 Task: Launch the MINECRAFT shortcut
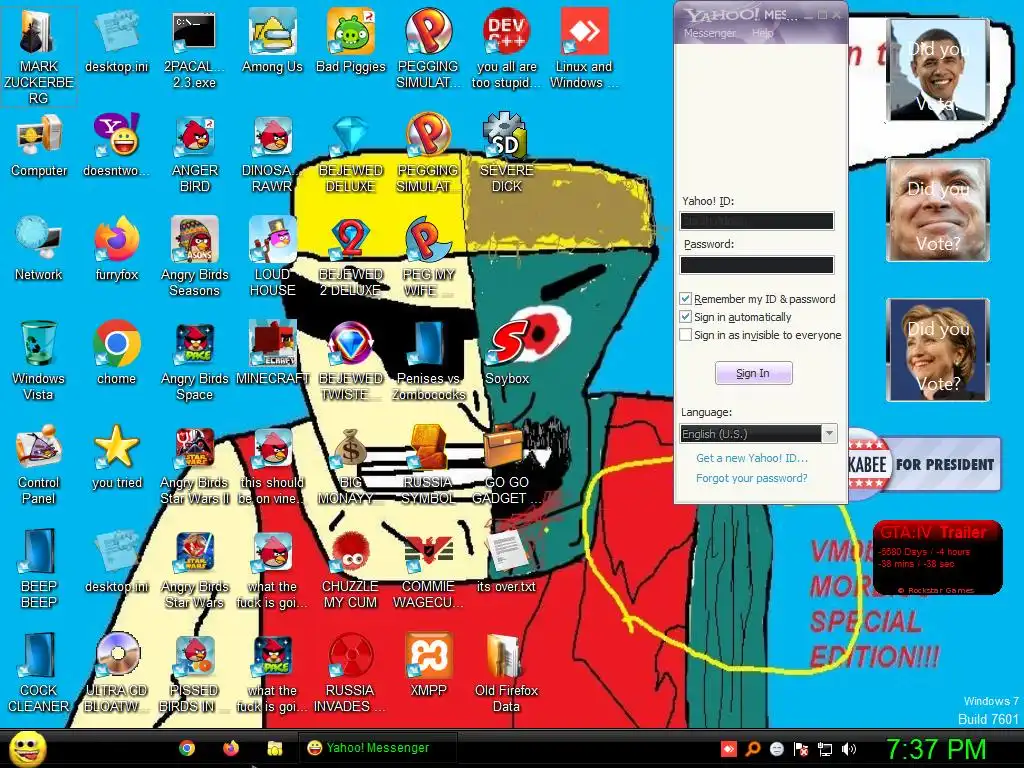tap(272, 353)
